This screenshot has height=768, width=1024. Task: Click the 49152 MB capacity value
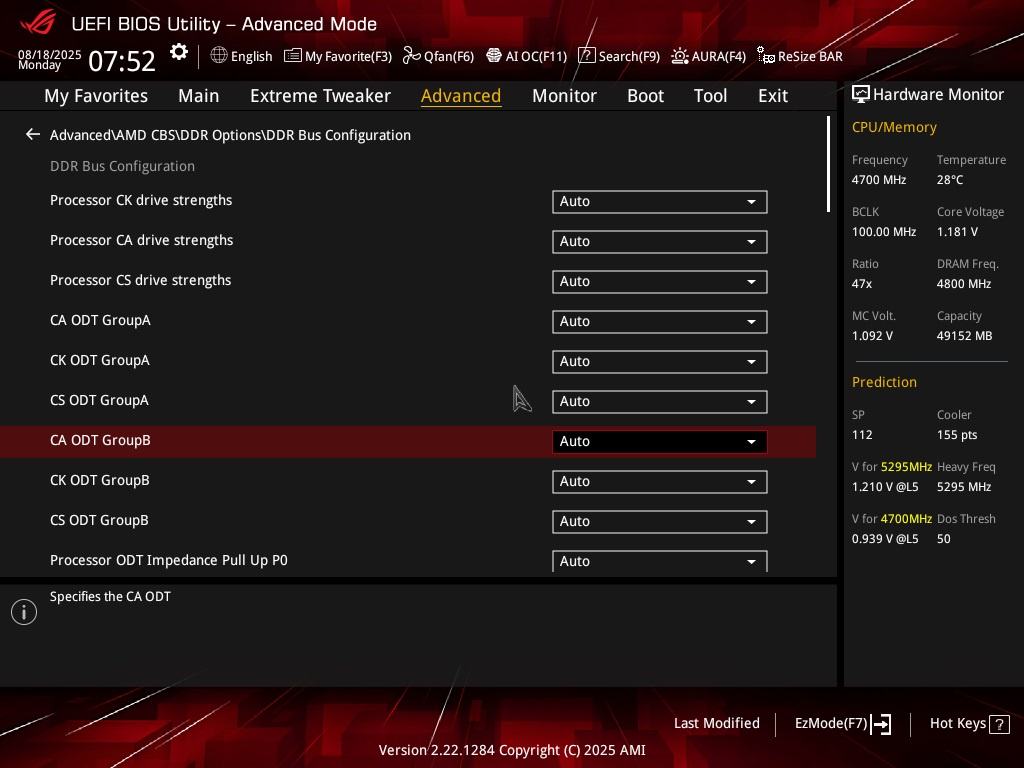click(965, 336)
